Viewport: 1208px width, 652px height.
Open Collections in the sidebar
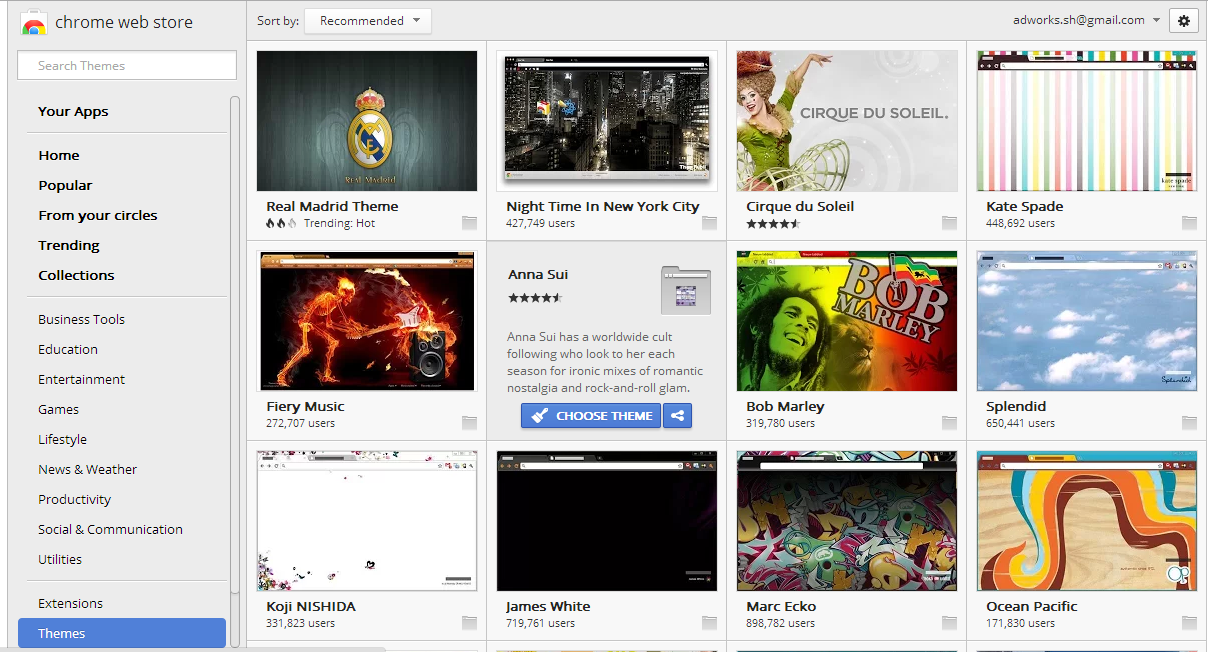point(76,276)
